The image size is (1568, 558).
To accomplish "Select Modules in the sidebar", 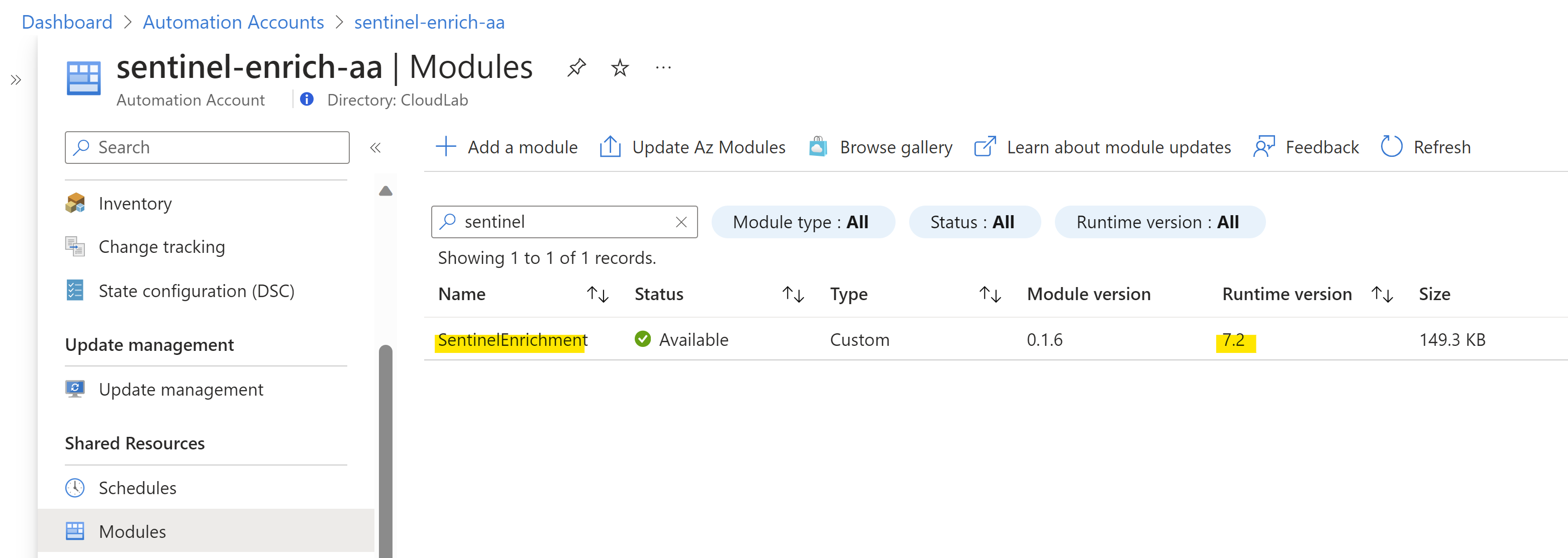I will click(207, 531).
